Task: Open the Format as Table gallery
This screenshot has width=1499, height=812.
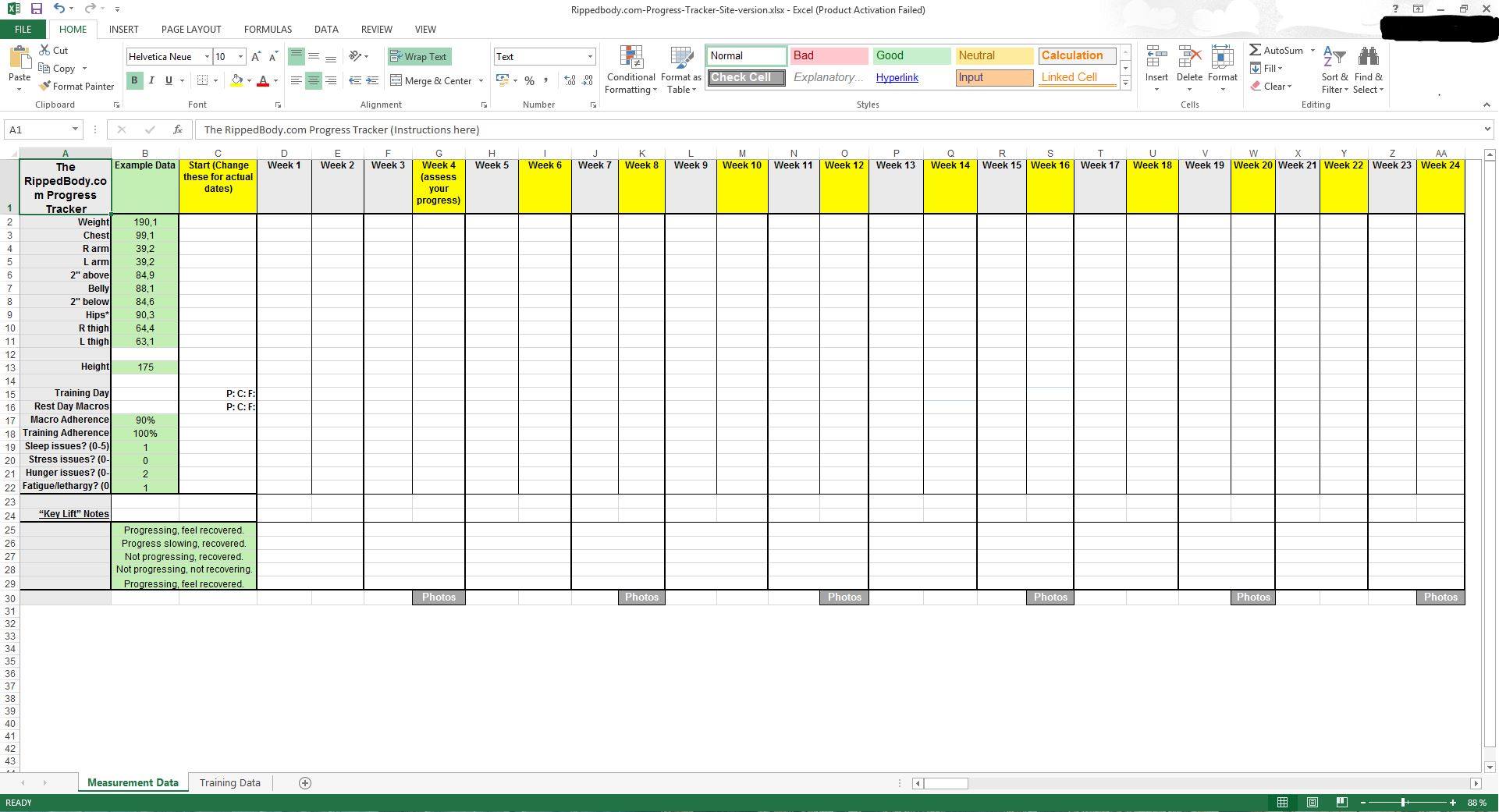Action: coord(680,69)
